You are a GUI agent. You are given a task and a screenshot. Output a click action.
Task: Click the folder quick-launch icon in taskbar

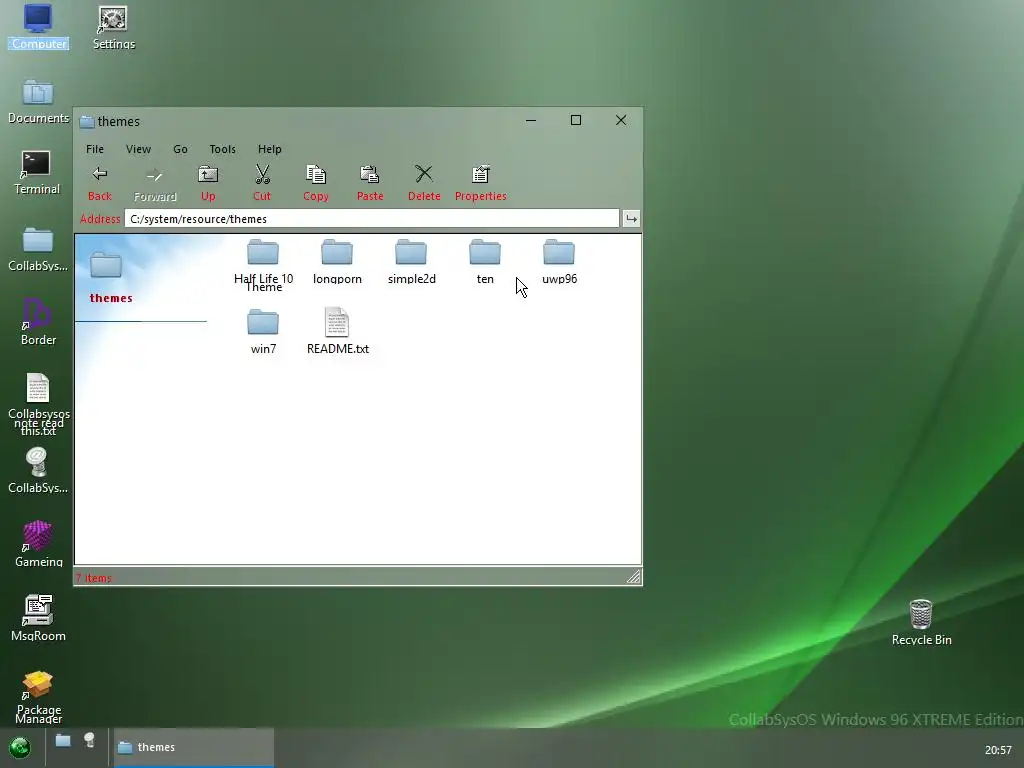click(x=63, y=740)
